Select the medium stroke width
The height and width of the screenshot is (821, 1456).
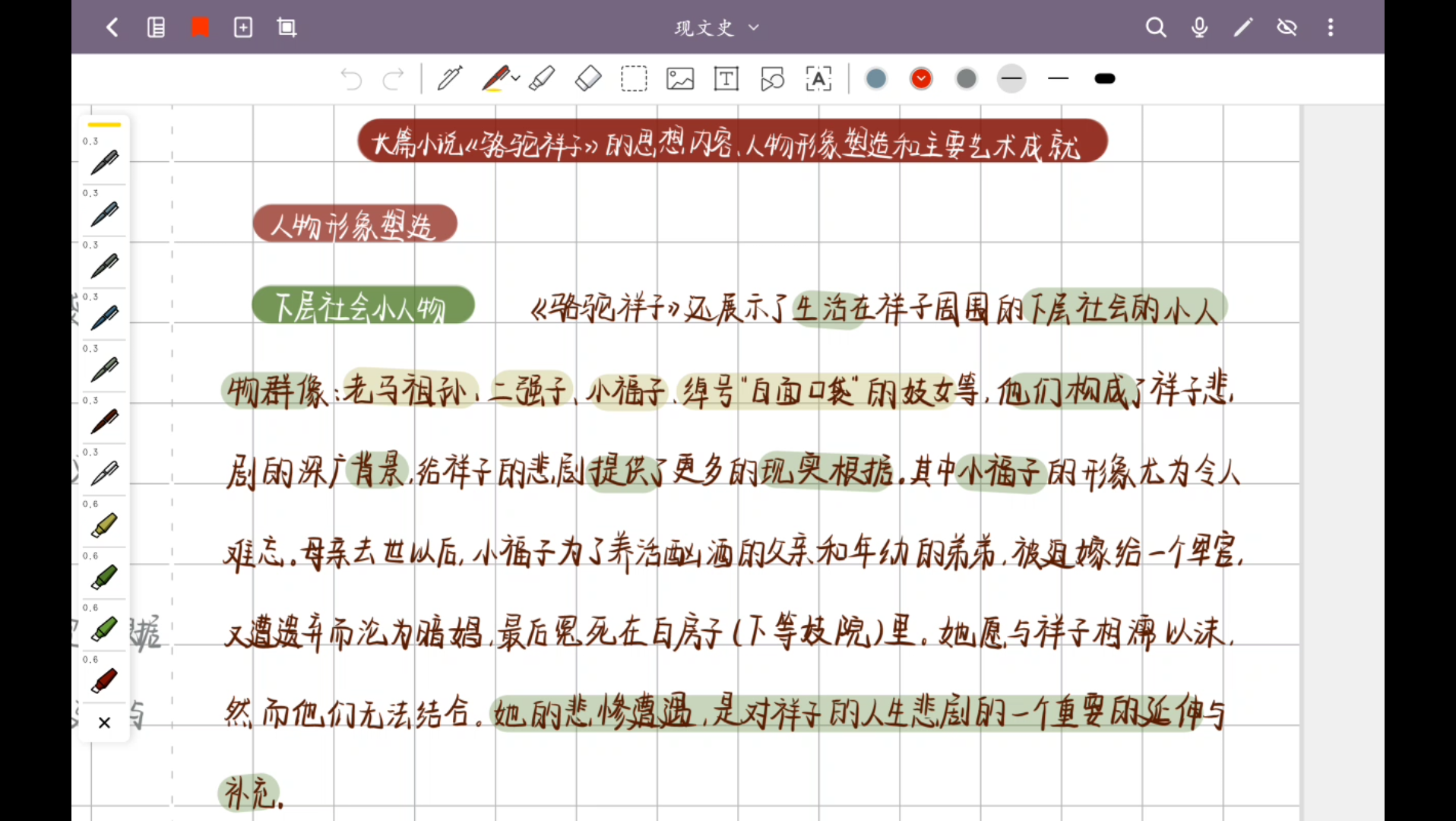point(1058,79)
